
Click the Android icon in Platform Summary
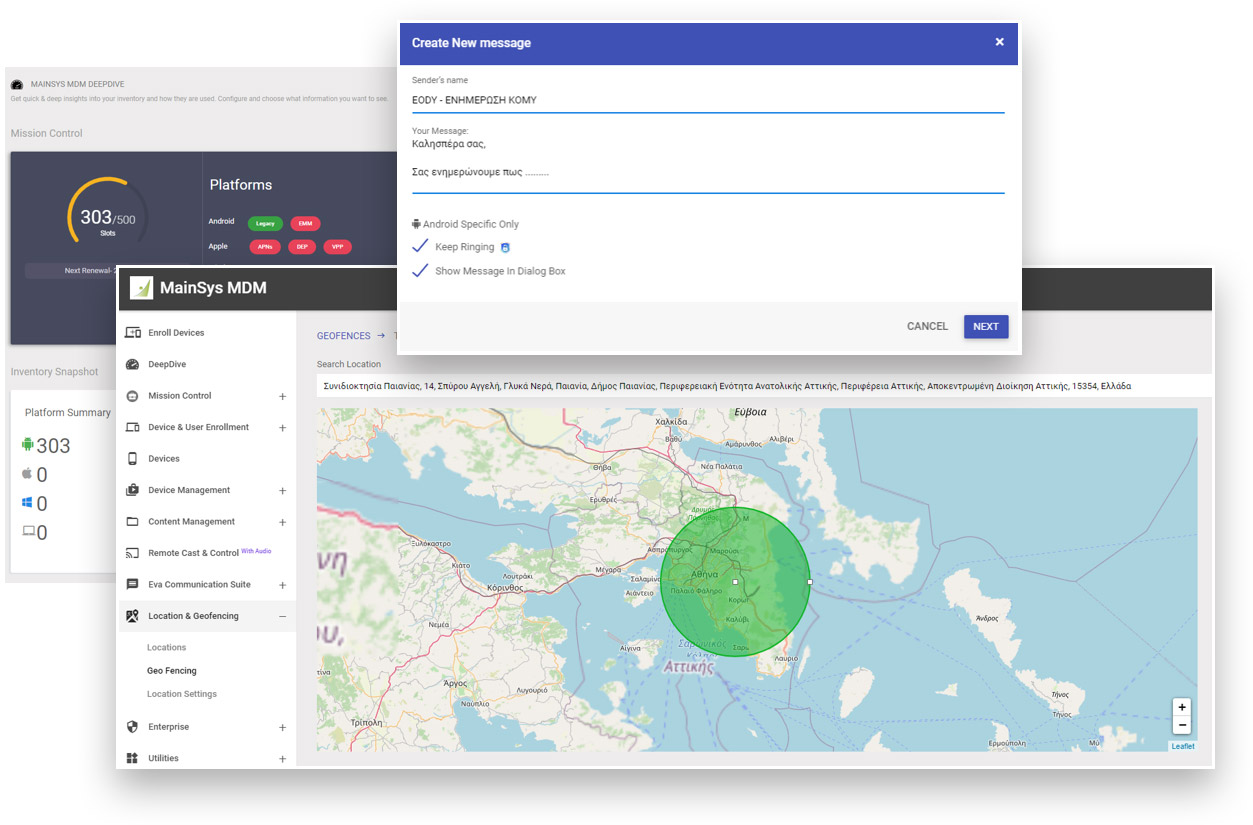coord(28,445)
